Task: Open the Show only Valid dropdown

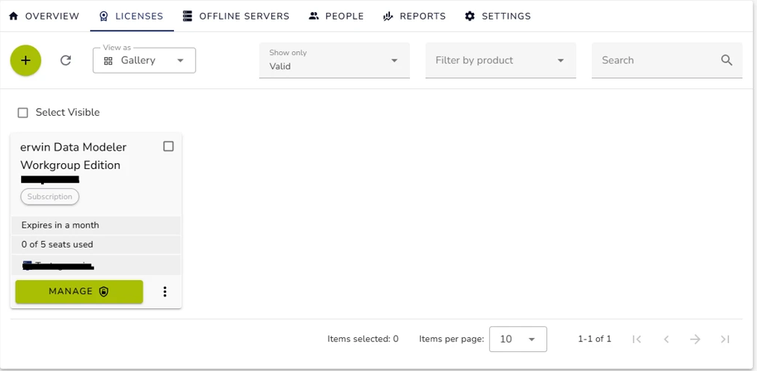Action: pos(335,60)
